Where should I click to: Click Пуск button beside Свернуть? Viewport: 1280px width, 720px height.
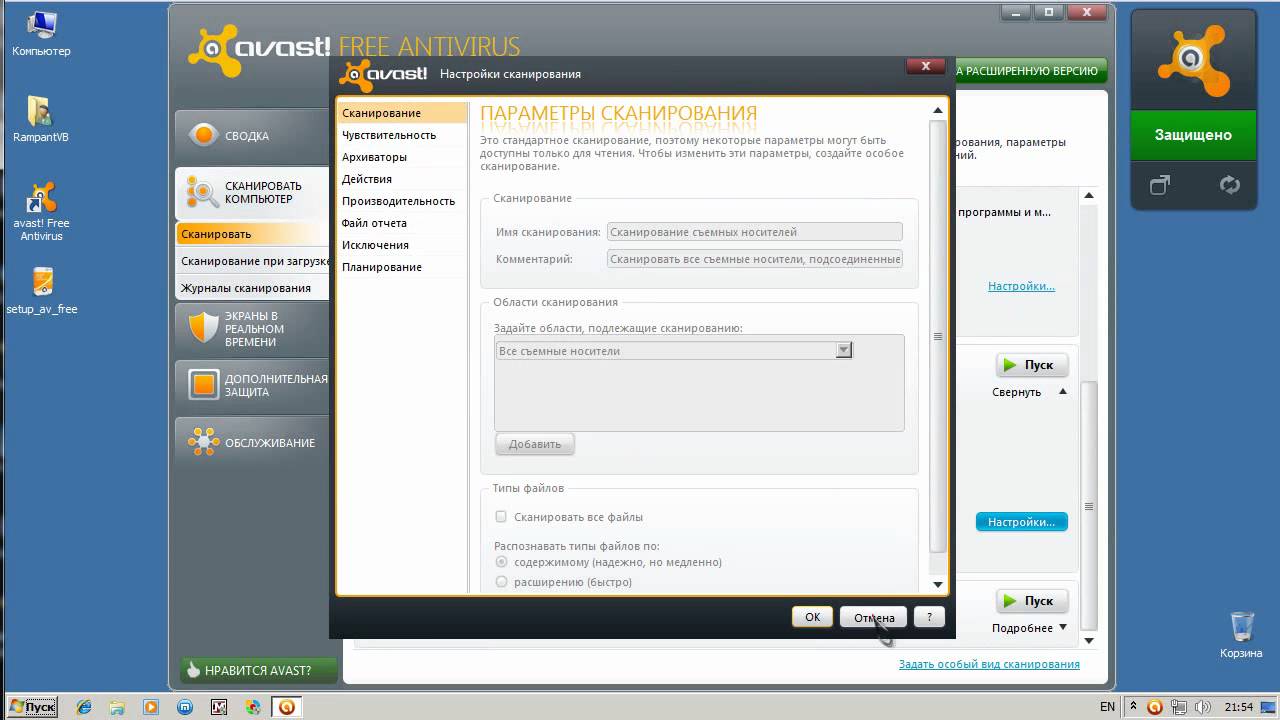(1032, 365)
